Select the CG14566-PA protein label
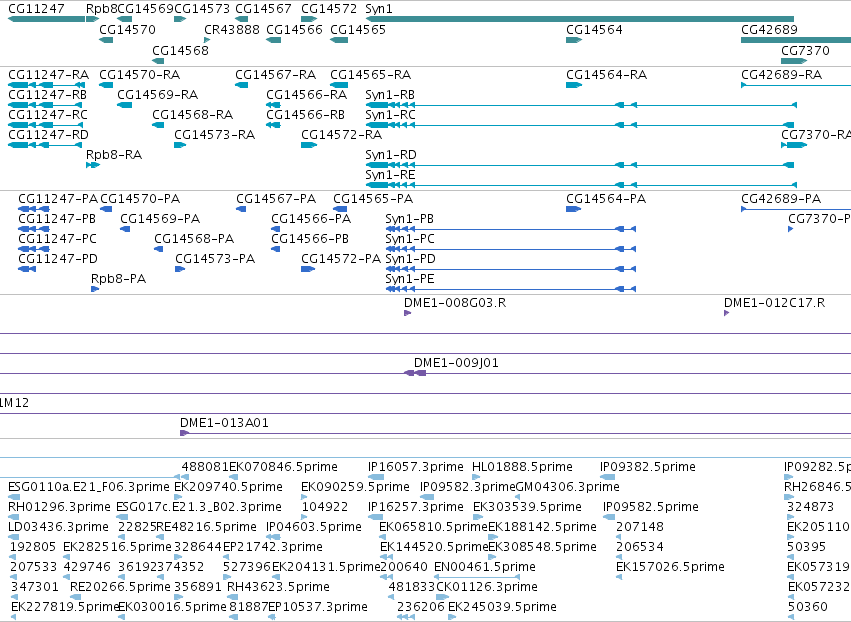 pos(311,219)
